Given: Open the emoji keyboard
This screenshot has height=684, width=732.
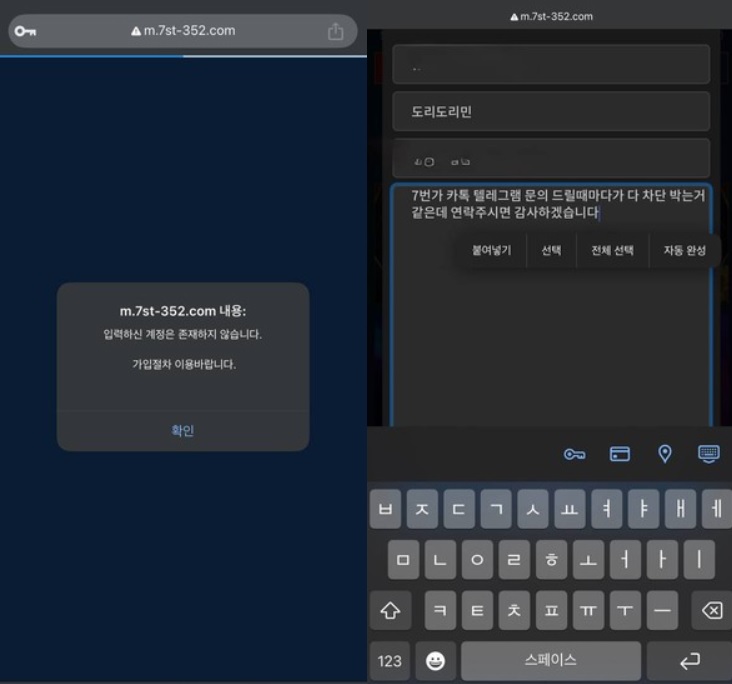Looking at the screenshot, I should (436, 661).
